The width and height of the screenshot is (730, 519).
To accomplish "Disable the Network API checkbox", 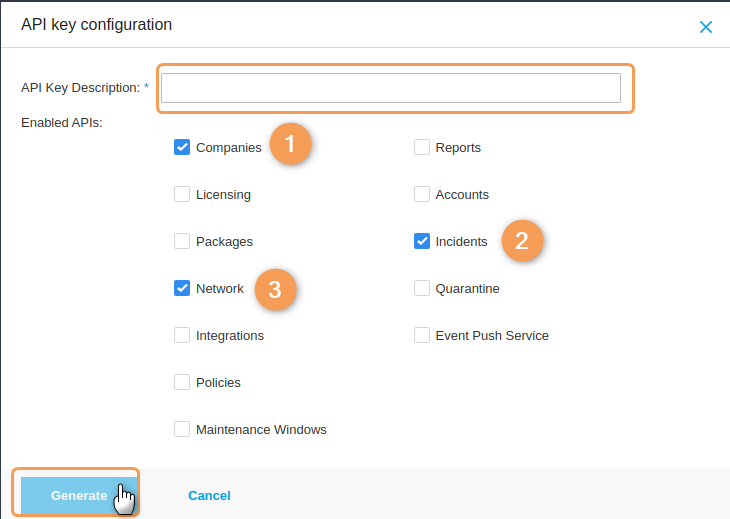I will pos(182,288).
